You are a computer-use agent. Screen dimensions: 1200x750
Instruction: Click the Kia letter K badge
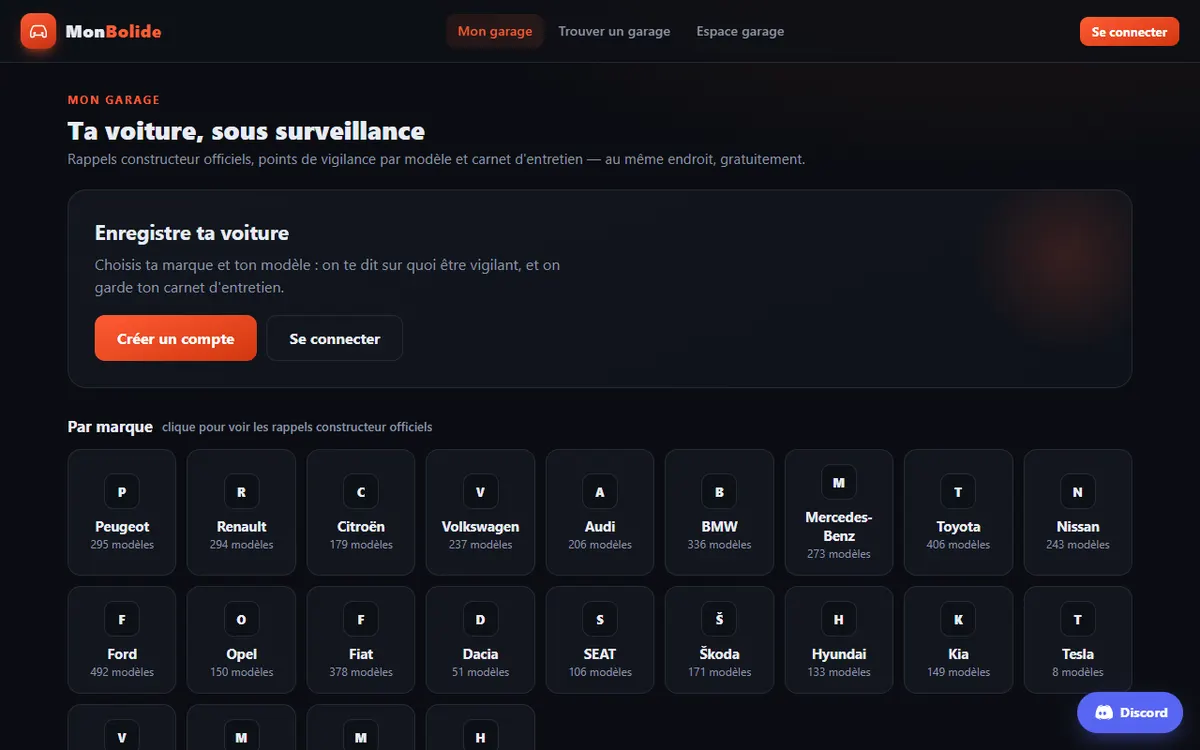click(958, 620)
